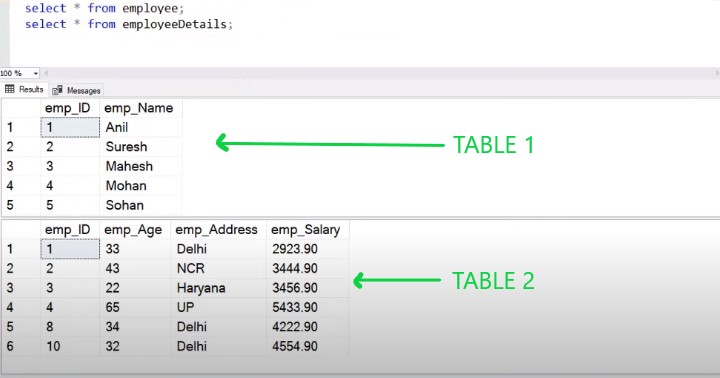Select the Anil name cell
Image resolution: width=720 pixels, height=378 pixels.
(x=141, y=127)
